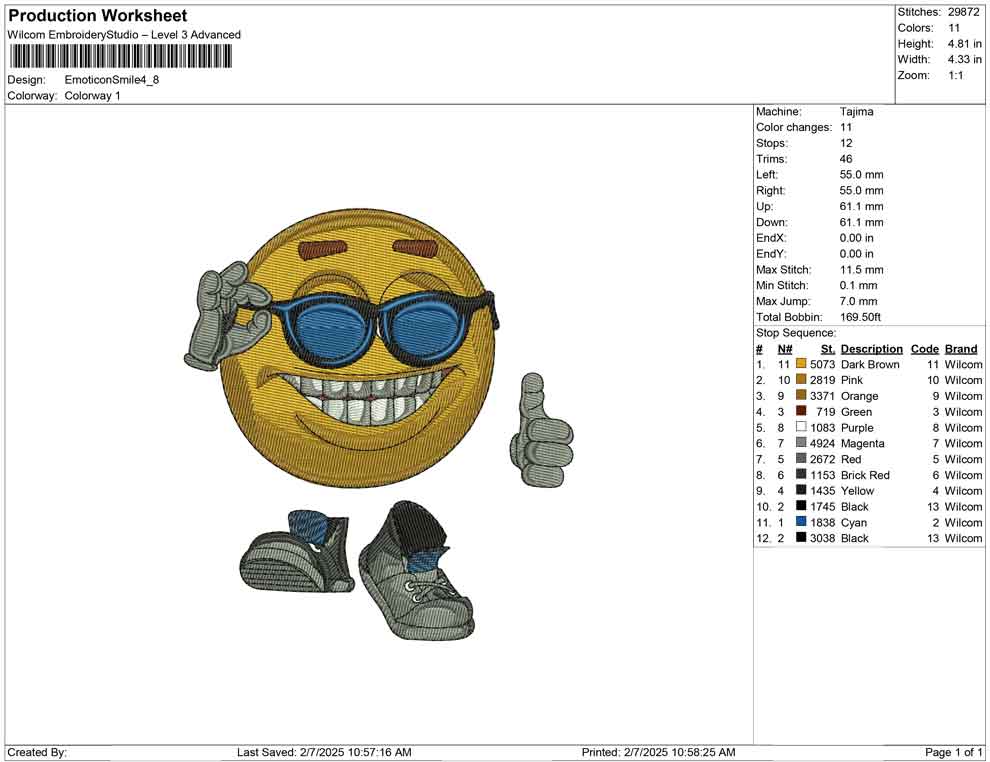Select the swatch next to 1435 Yellow
This screenshot has height=762, width=990.
[x=801, y=490]
